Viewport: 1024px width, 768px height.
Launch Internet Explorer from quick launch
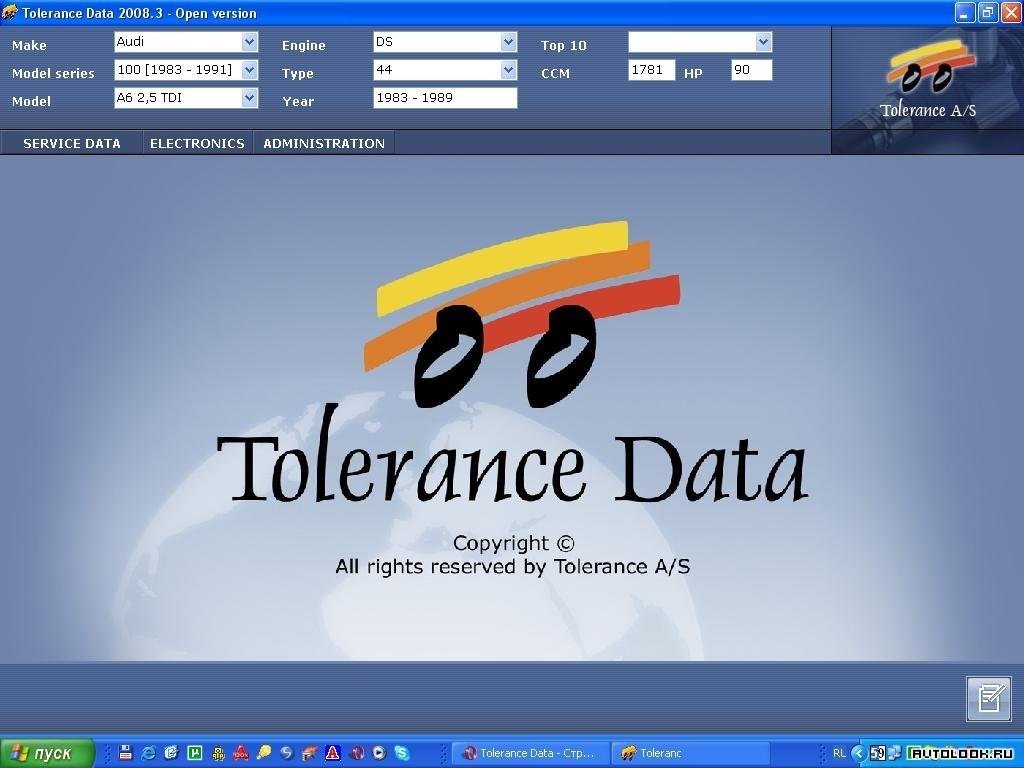149,753
